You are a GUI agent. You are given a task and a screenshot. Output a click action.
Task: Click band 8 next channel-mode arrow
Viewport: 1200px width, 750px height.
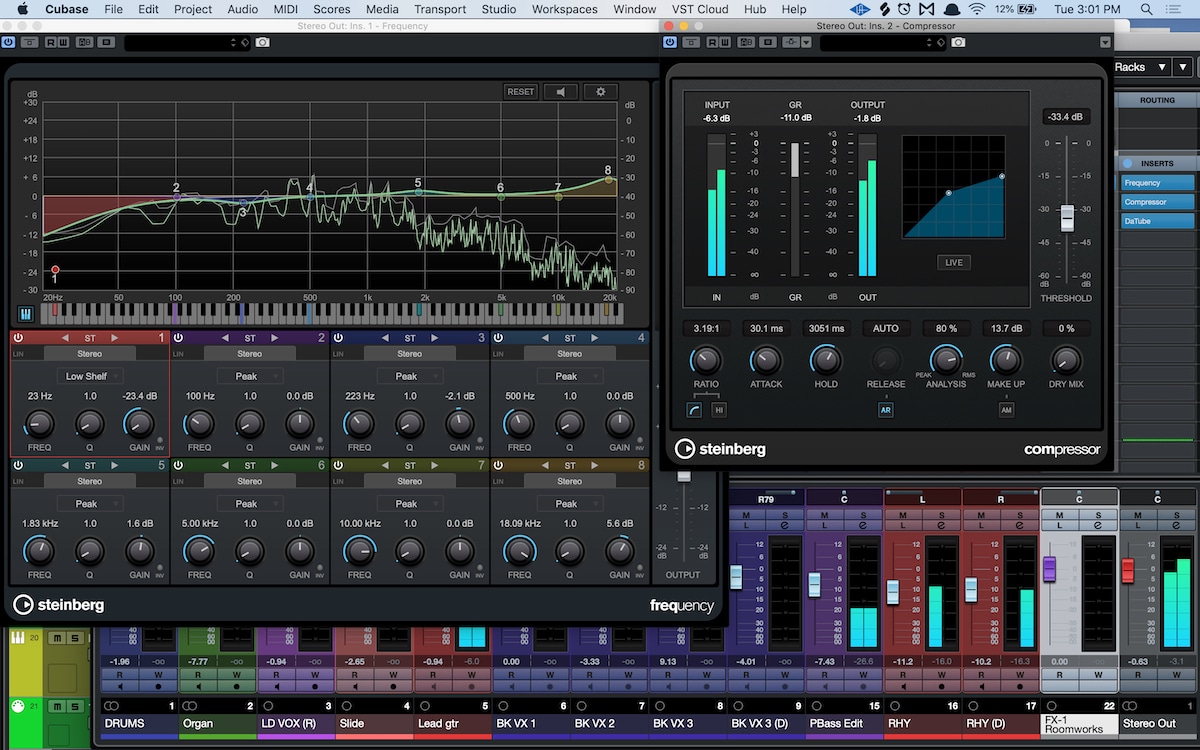594,466
